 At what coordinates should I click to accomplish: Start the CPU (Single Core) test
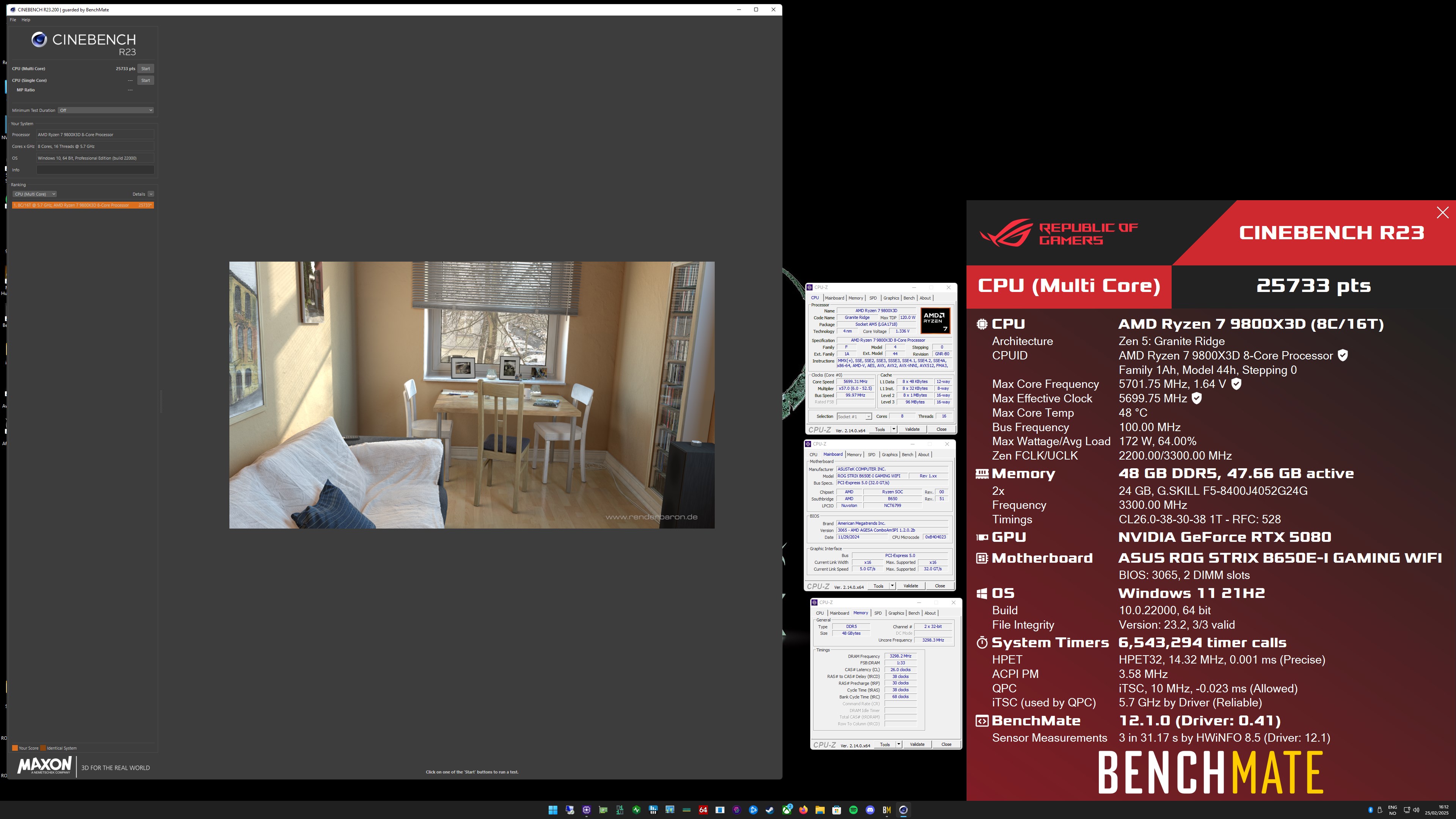coord(146,80)
